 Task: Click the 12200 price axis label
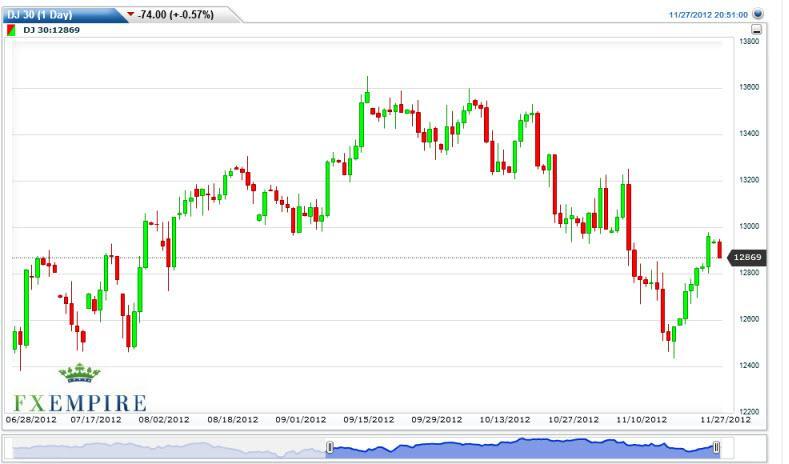749,411
